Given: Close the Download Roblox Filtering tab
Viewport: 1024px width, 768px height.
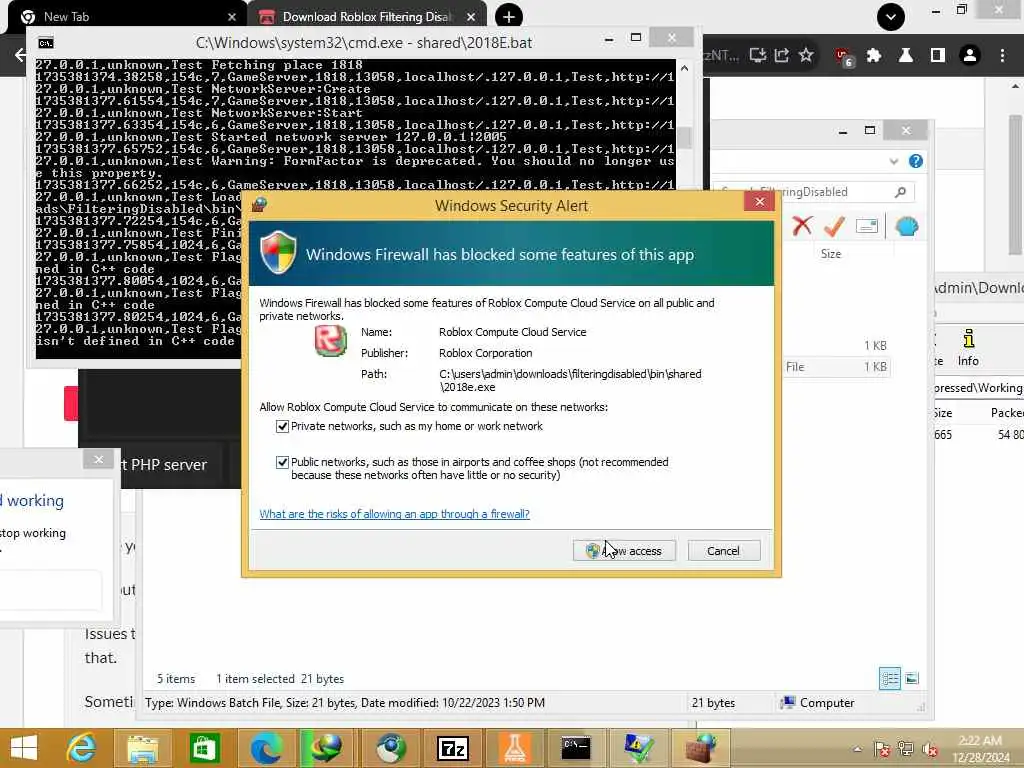Looking at the screenshot, I should 471,17.
